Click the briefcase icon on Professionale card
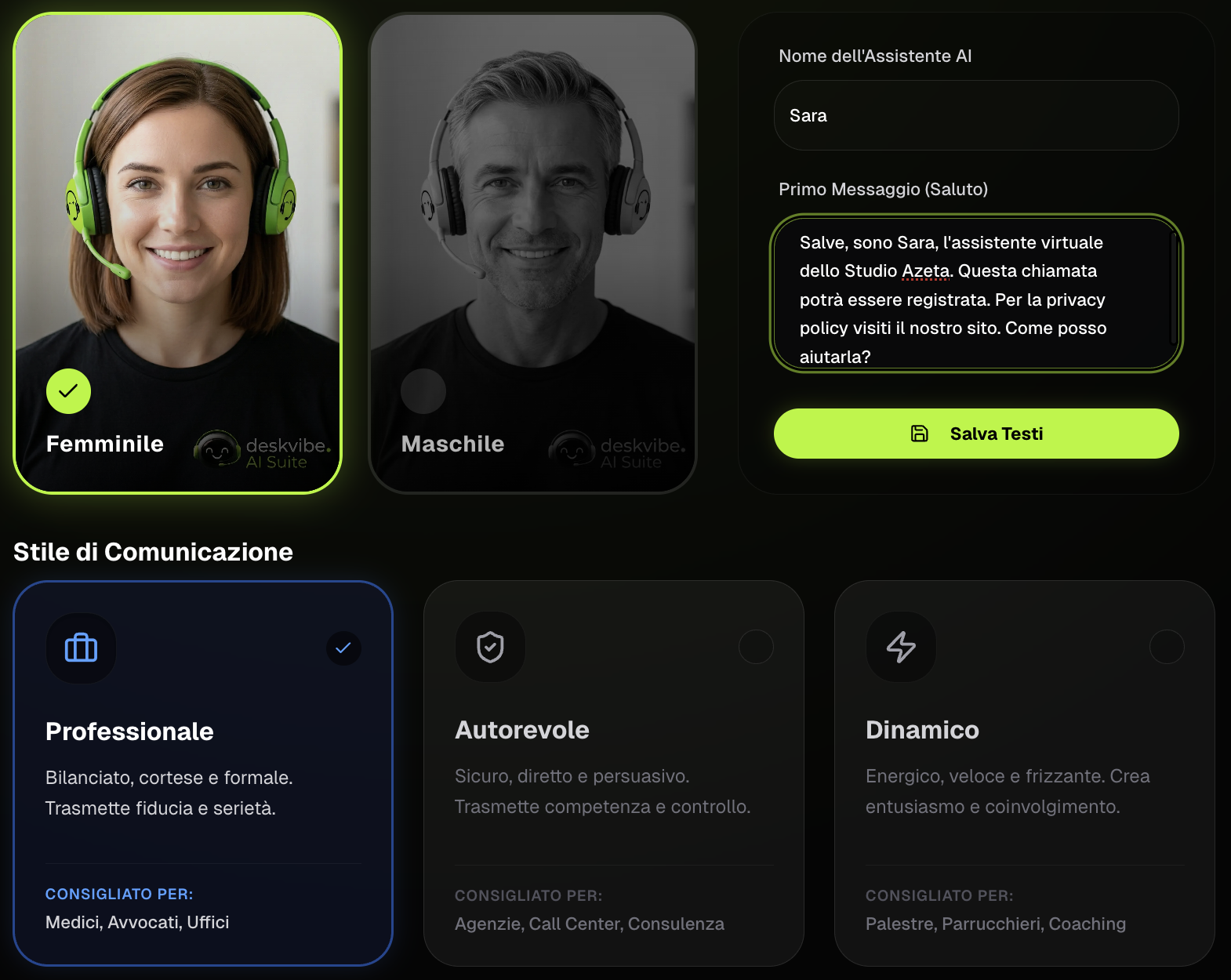 point(81,648)
